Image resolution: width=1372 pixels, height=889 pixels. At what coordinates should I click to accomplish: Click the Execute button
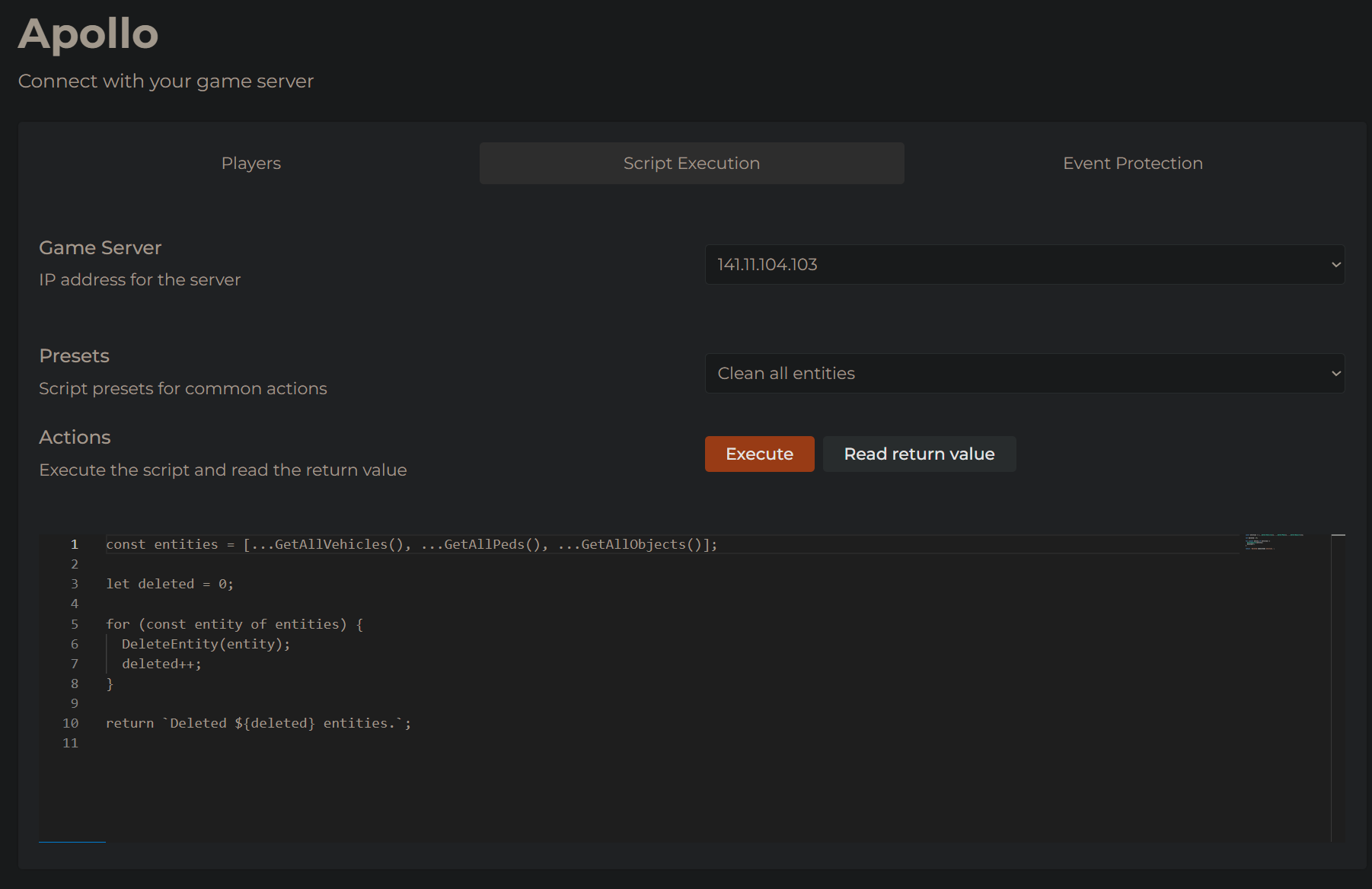(759, 454)
